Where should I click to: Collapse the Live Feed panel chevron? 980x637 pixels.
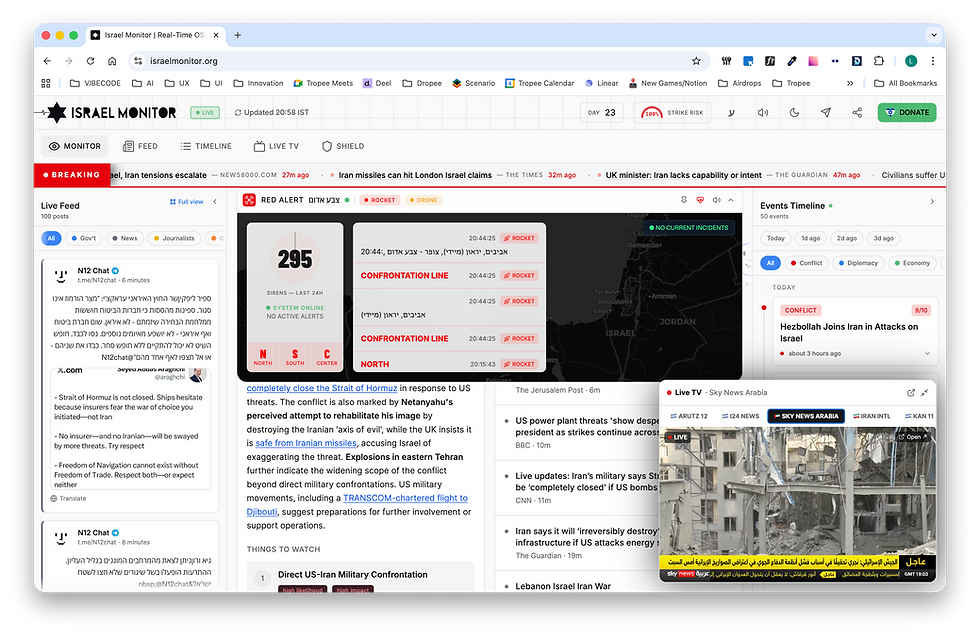pos(215,202)
